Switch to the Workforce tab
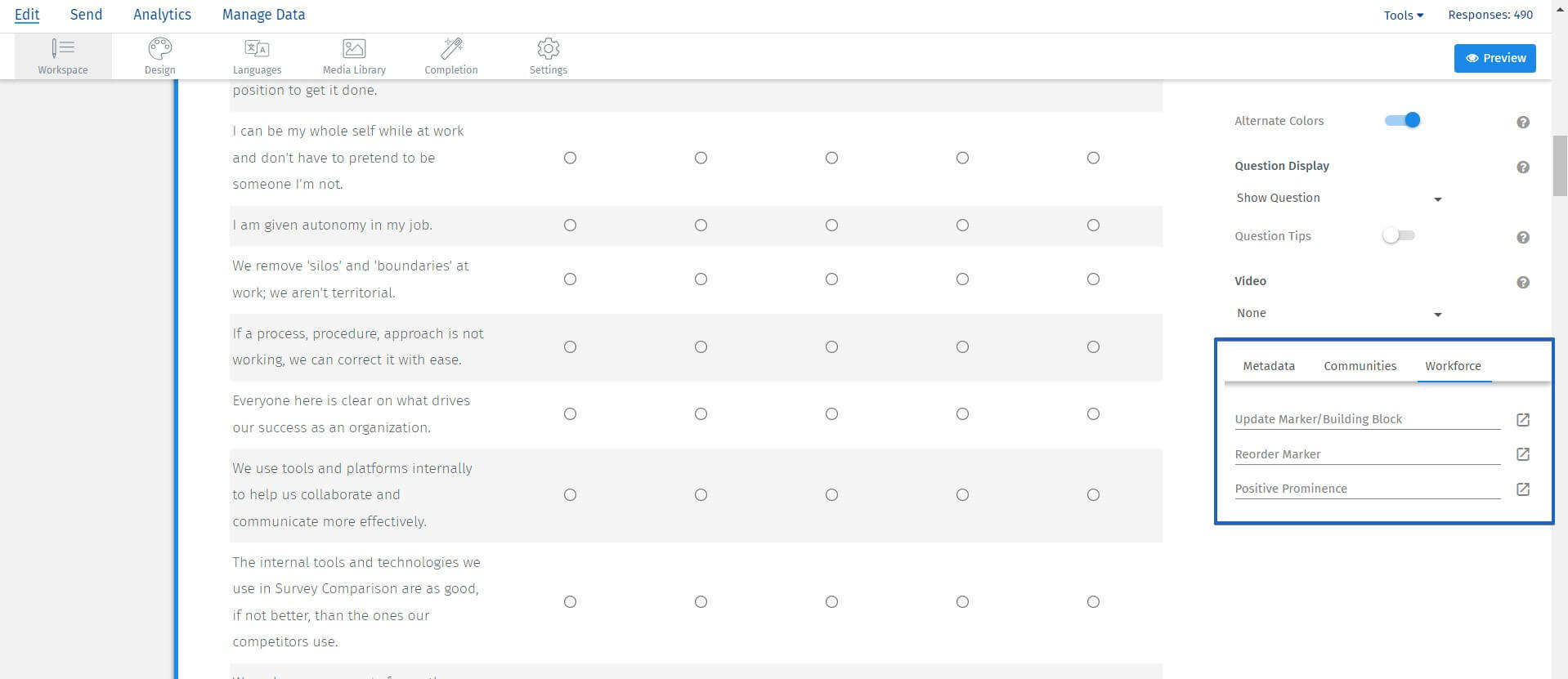This screenshot has height=679, width=1568. pyautogui.click(x=1453, y=365)
